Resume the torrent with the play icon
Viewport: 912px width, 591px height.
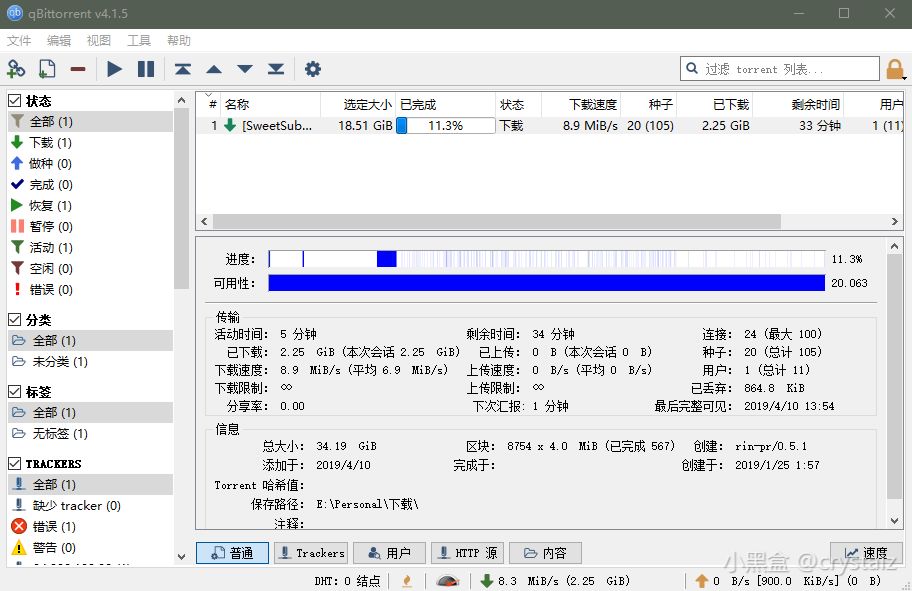coord(113,69)
